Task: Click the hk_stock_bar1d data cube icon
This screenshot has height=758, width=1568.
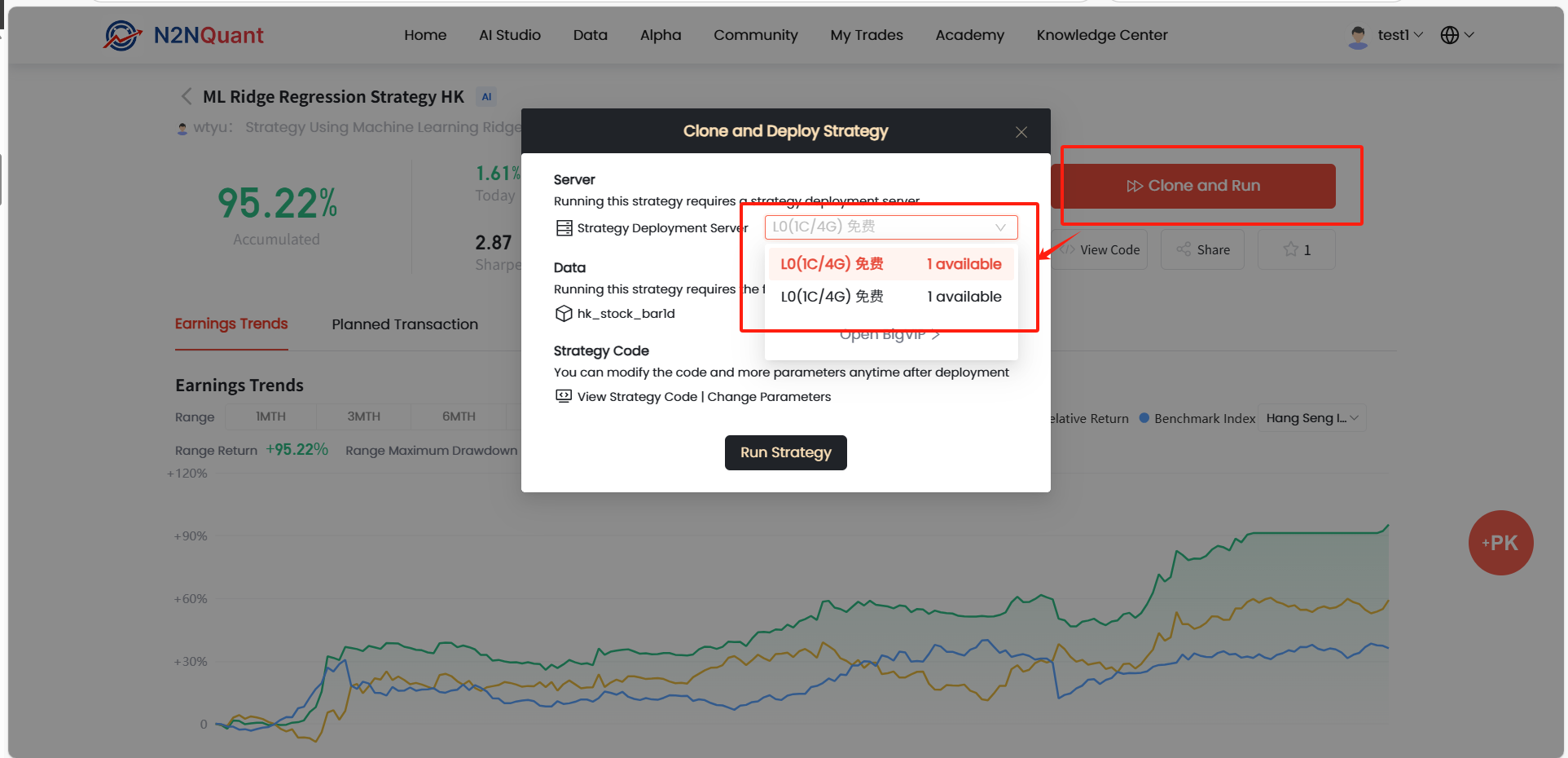Action: (564, 314)
